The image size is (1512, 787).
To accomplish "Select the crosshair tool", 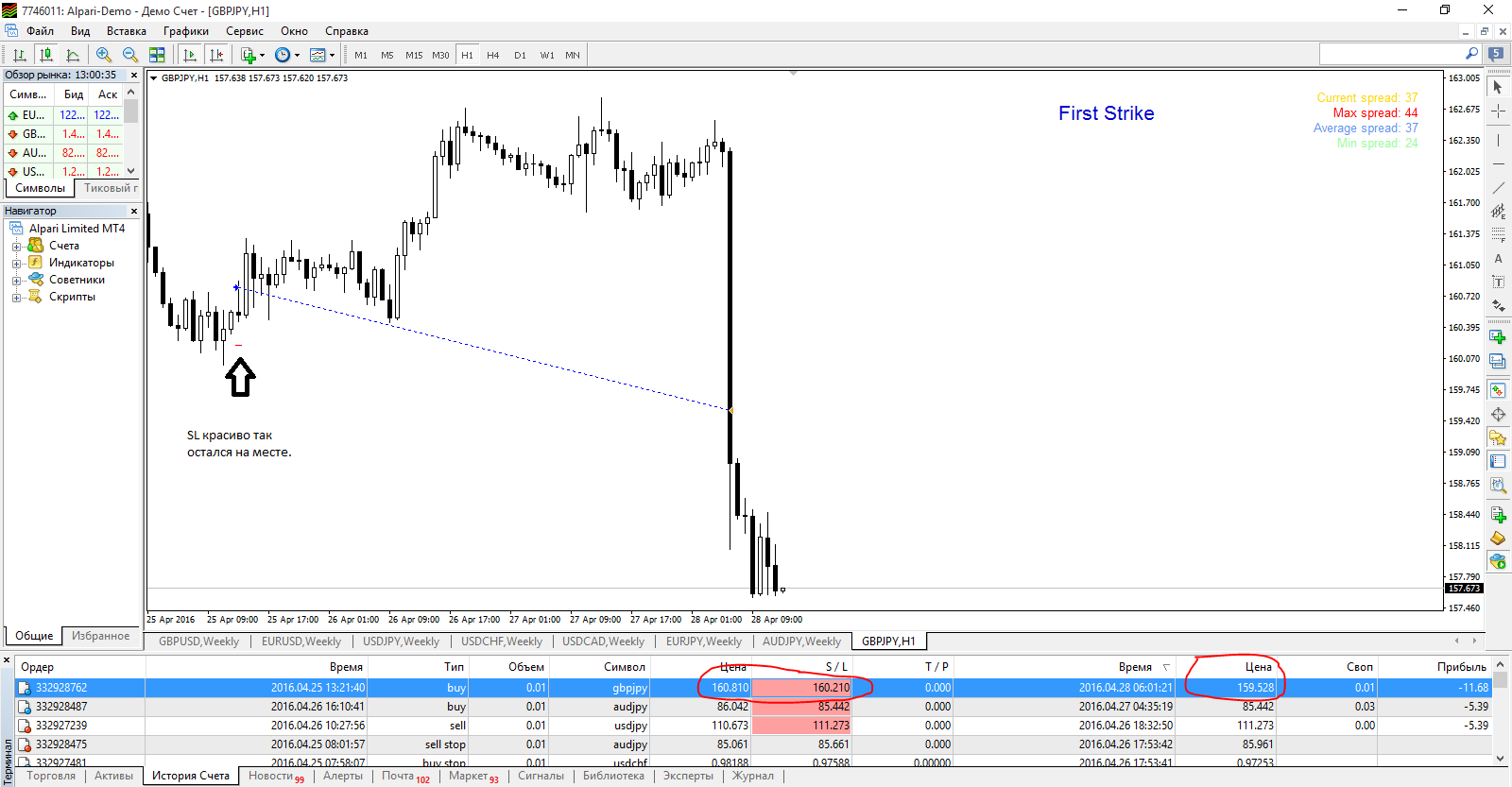I will tap(1498, 111).
